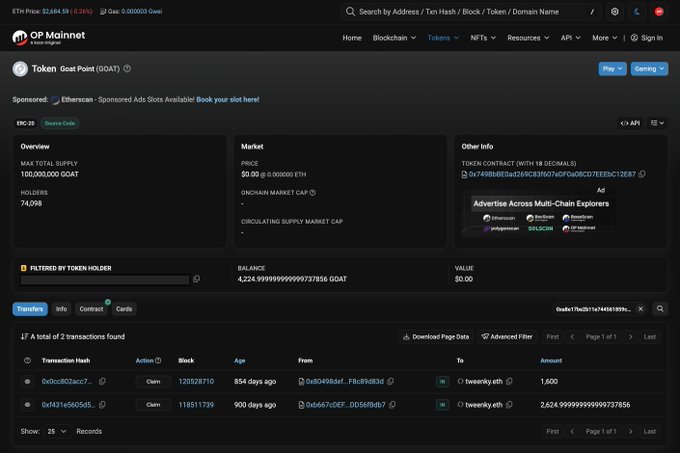Copy address 0x80498def...F8c89d83d
Screen dimensions: 680x453
click(390, 381)
